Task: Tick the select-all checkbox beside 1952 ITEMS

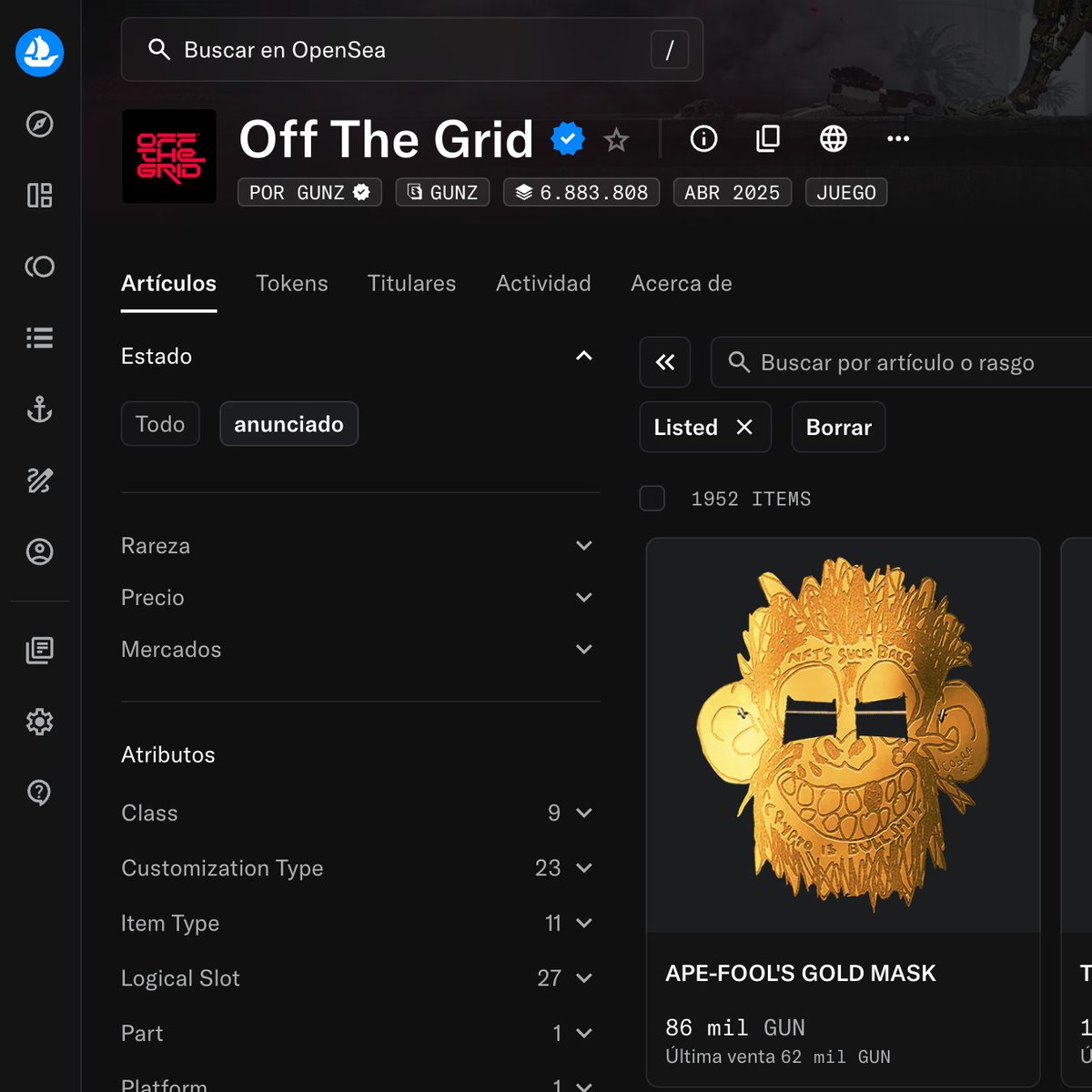Action: pyautogui.click(x=652, y=499)
